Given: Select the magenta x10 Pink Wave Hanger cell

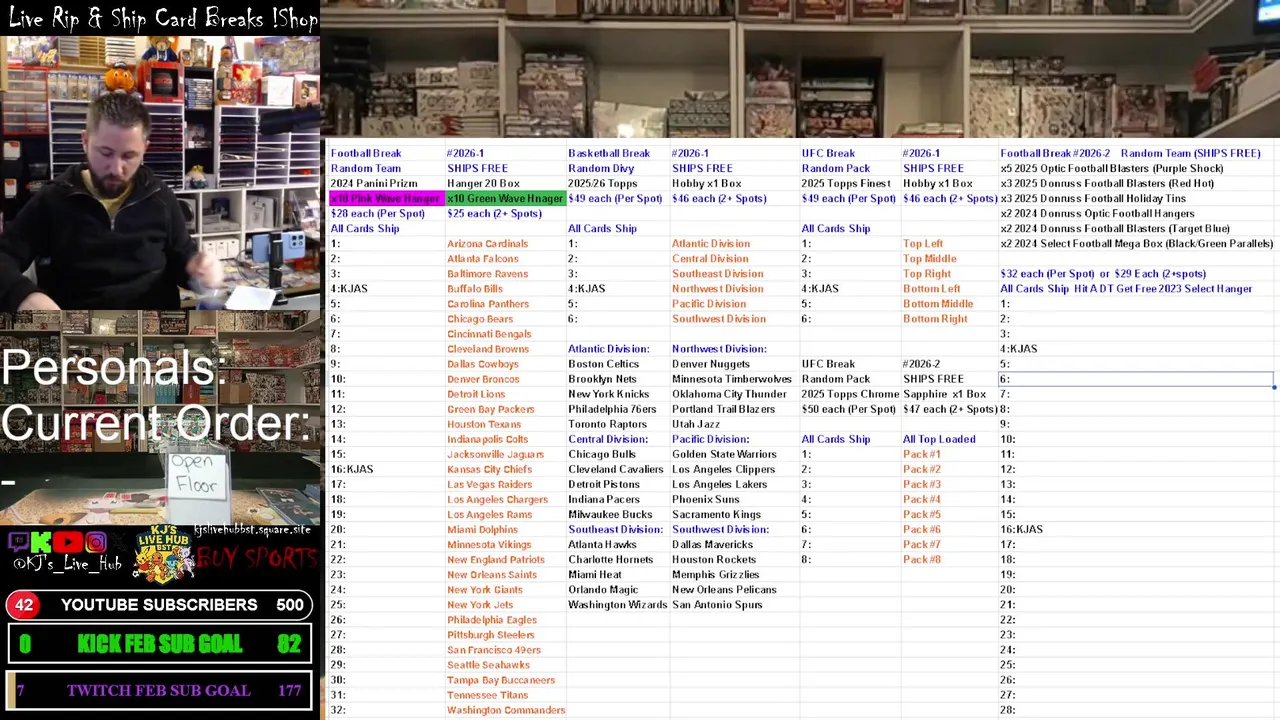Looking at the screenshot, I should (x=386, y=198).
